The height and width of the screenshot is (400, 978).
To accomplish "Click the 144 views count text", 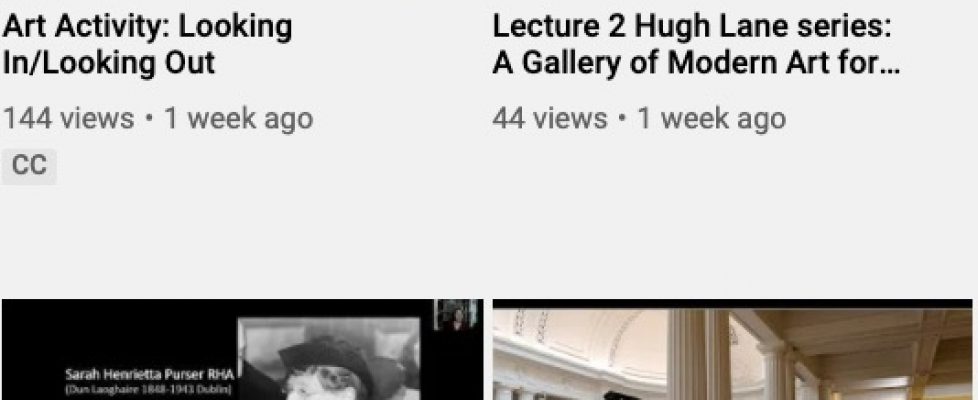I will [69, 119].
